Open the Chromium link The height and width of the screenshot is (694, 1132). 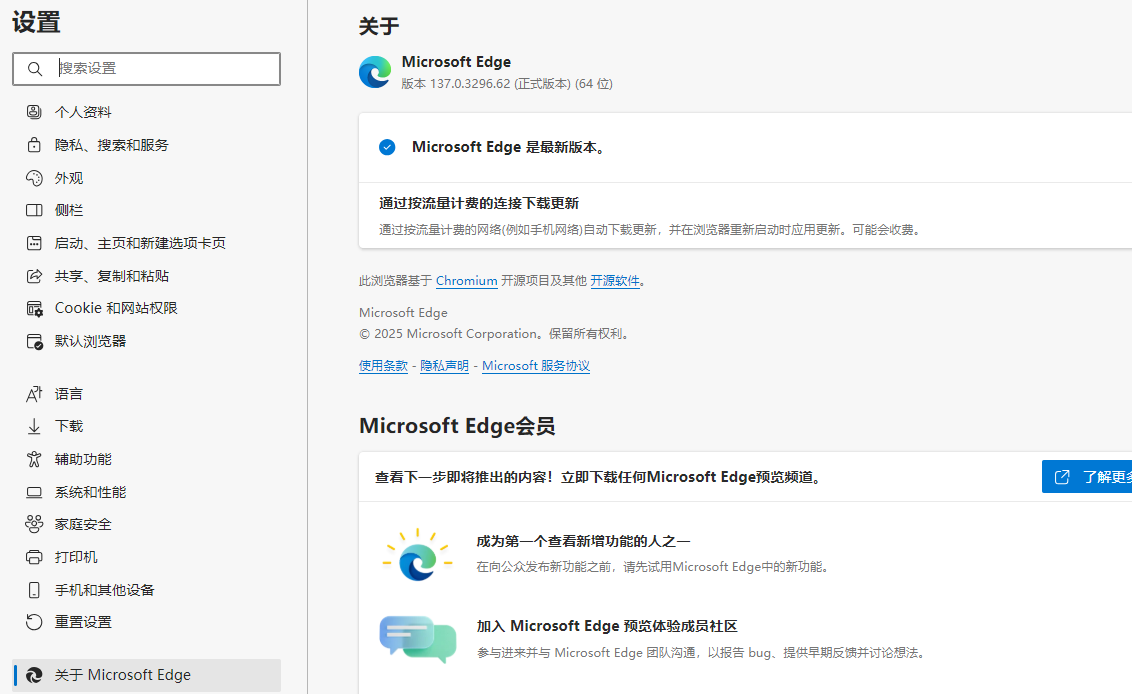[x=466, y=281]
